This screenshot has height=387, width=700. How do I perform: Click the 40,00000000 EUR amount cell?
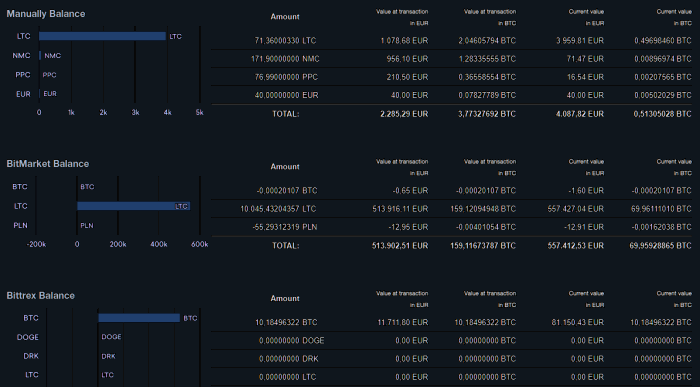[286, 96]
